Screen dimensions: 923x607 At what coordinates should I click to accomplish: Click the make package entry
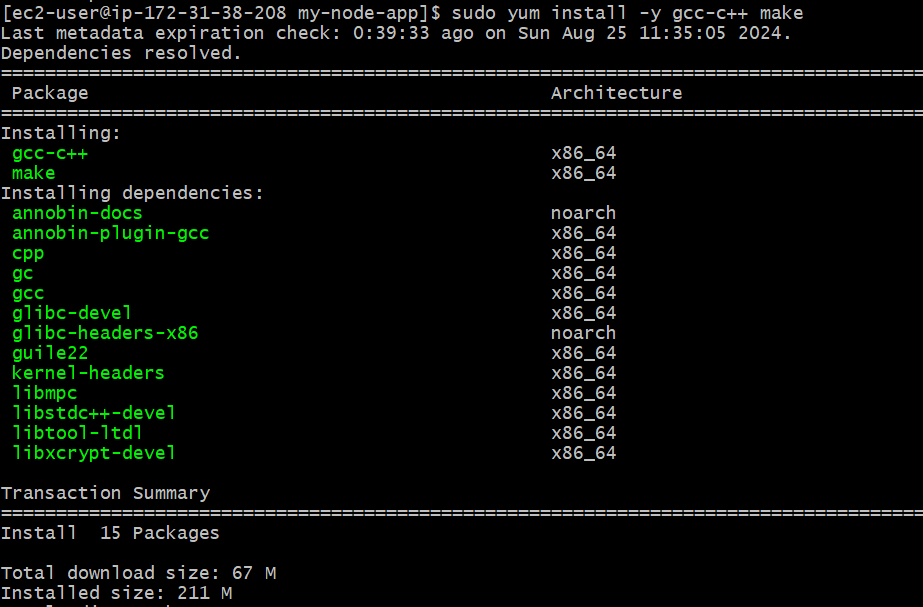[x=33, y=172]
